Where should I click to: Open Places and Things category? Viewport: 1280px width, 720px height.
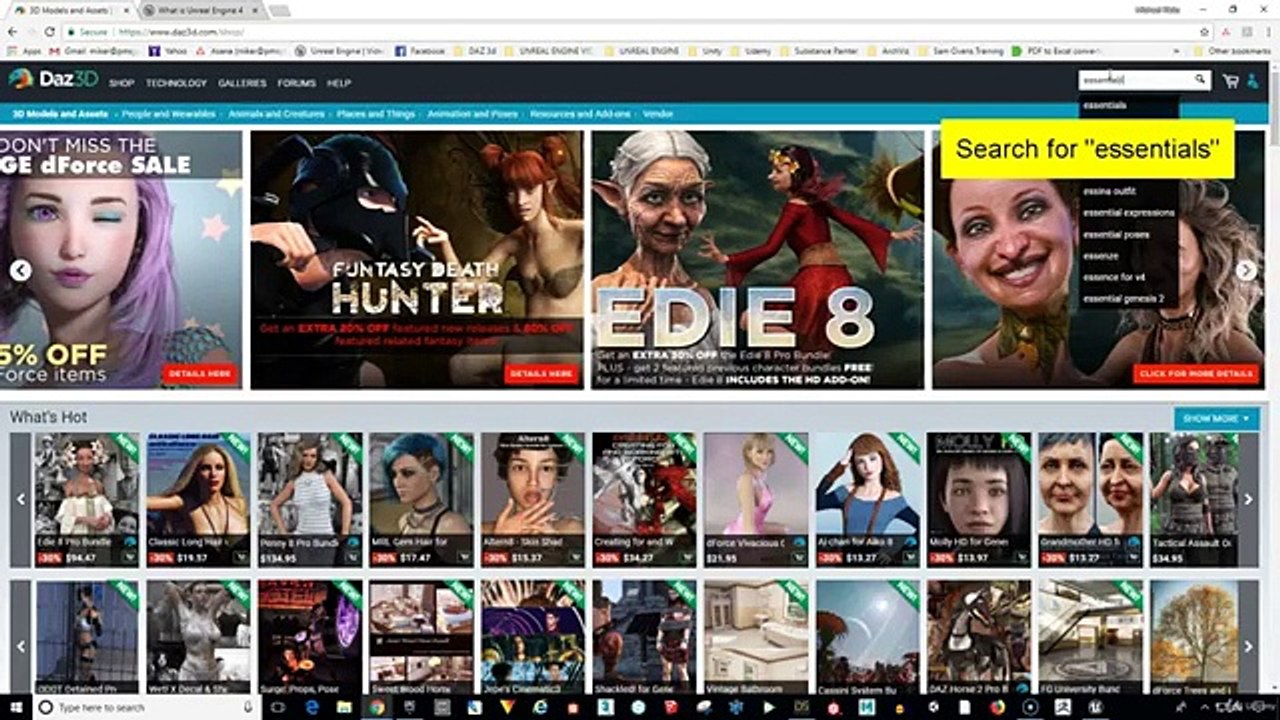[376, 114]
